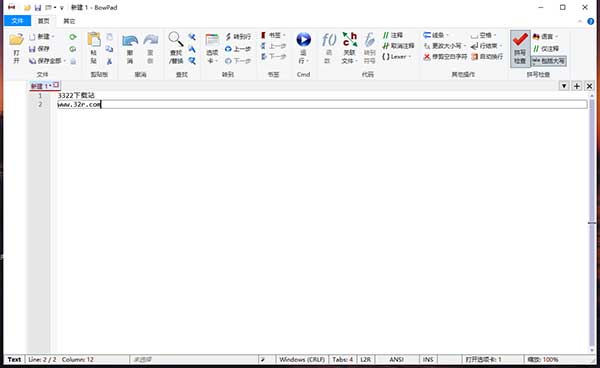Add a new tab with the plus button
Image resolution: width=600 pixels, height=368 pixels.
pyautogui.click(x=577, y=86)
